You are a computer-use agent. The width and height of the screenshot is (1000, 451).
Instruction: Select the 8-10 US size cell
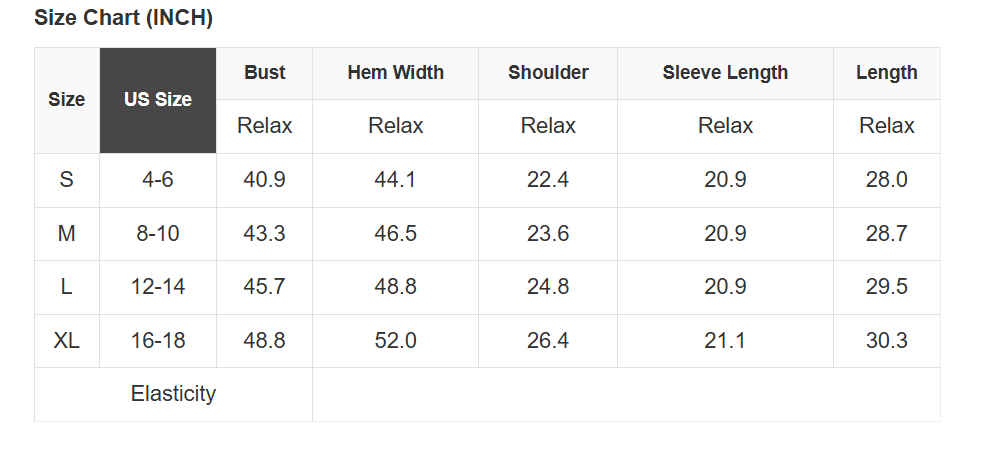click(x=158, y=234)
